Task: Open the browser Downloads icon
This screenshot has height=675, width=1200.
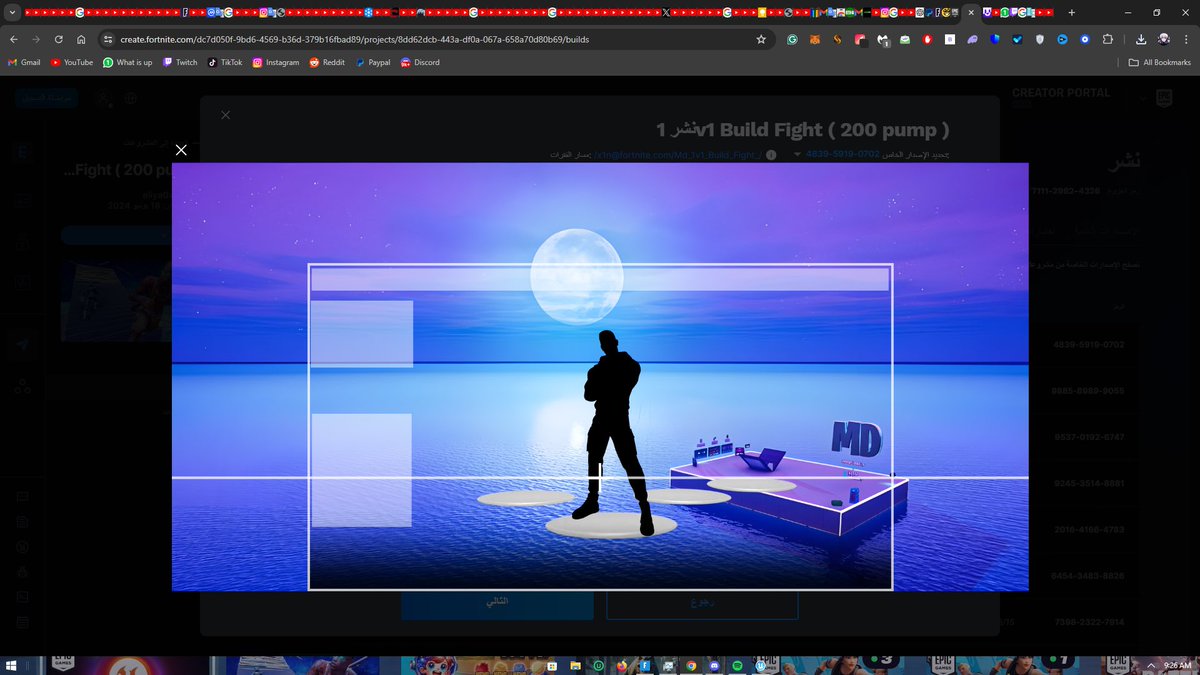Action: tap(1141, 39)
